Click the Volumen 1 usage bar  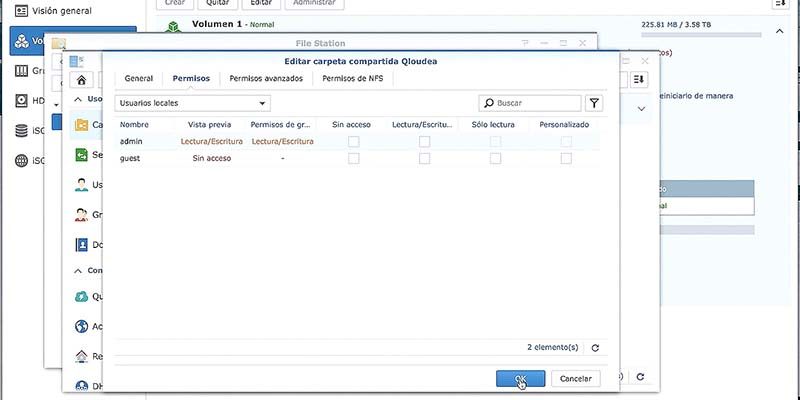(x=701, y=35)
